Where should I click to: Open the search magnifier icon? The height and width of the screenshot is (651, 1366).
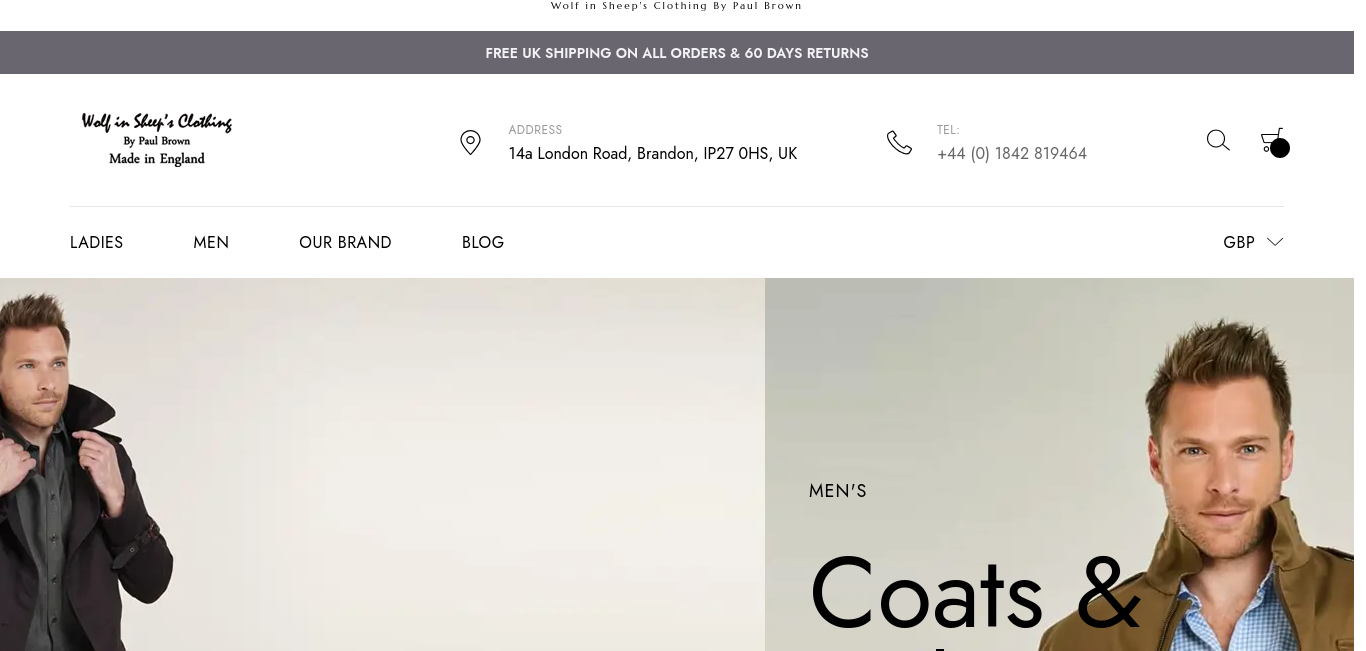coord(1218,140)
